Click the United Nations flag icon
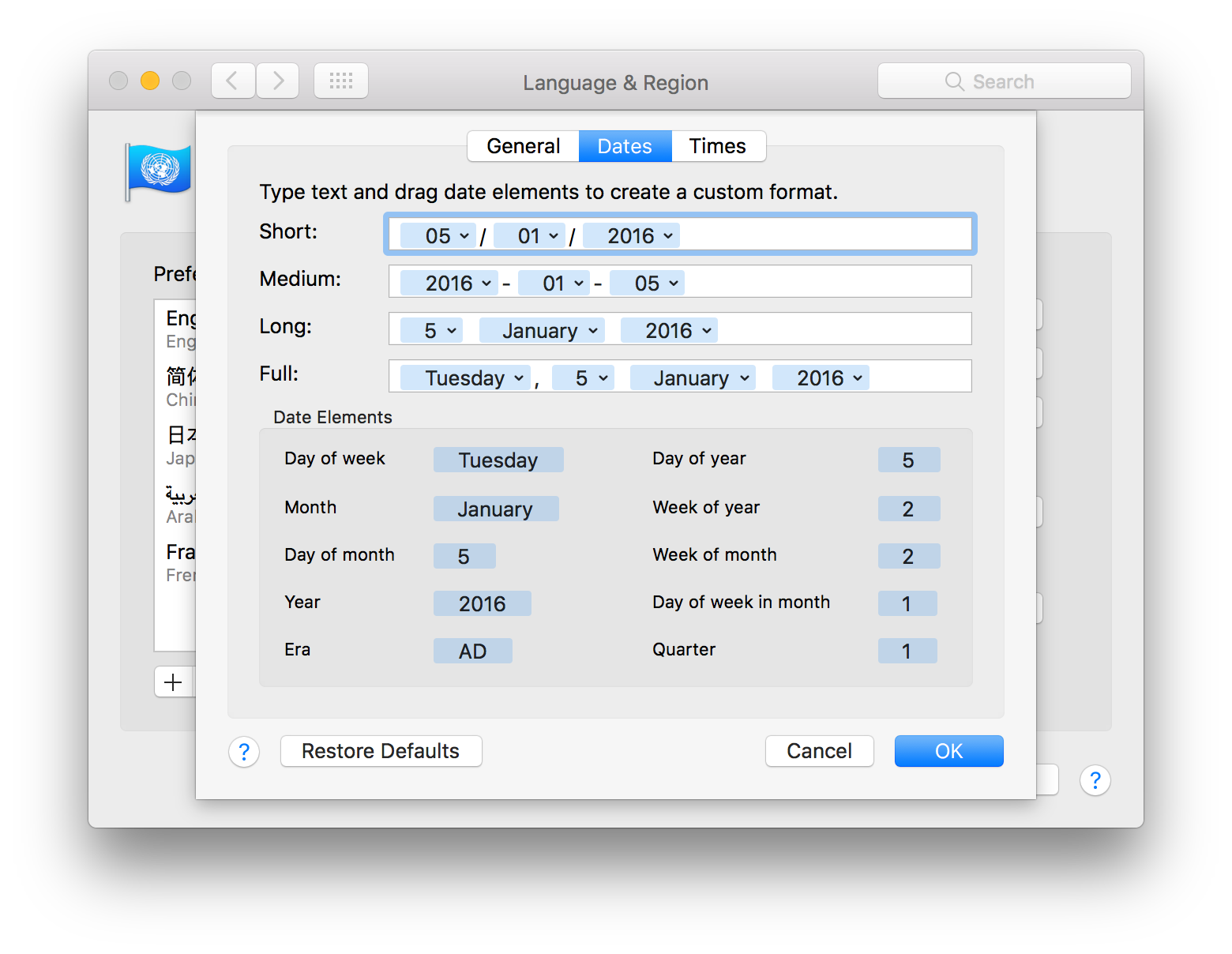Screen dimensions: 1232x954 (158, 169)
